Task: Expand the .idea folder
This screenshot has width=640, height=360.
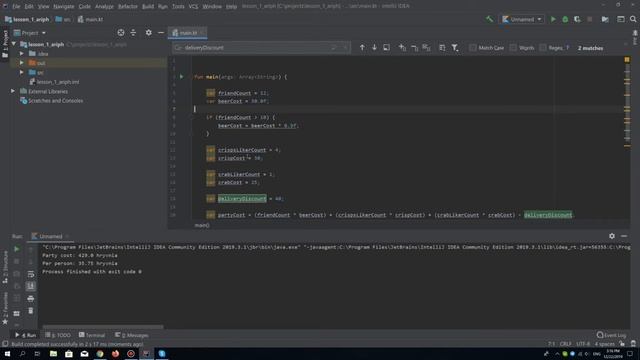Action: coord(22,53)
